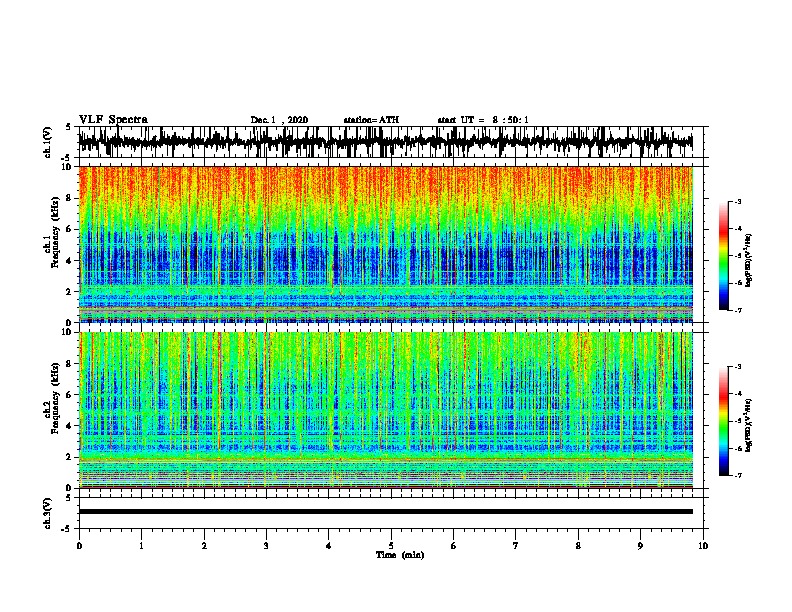Click the 'Time (min)' axis label
792x612 pixels.
[400, 555]
